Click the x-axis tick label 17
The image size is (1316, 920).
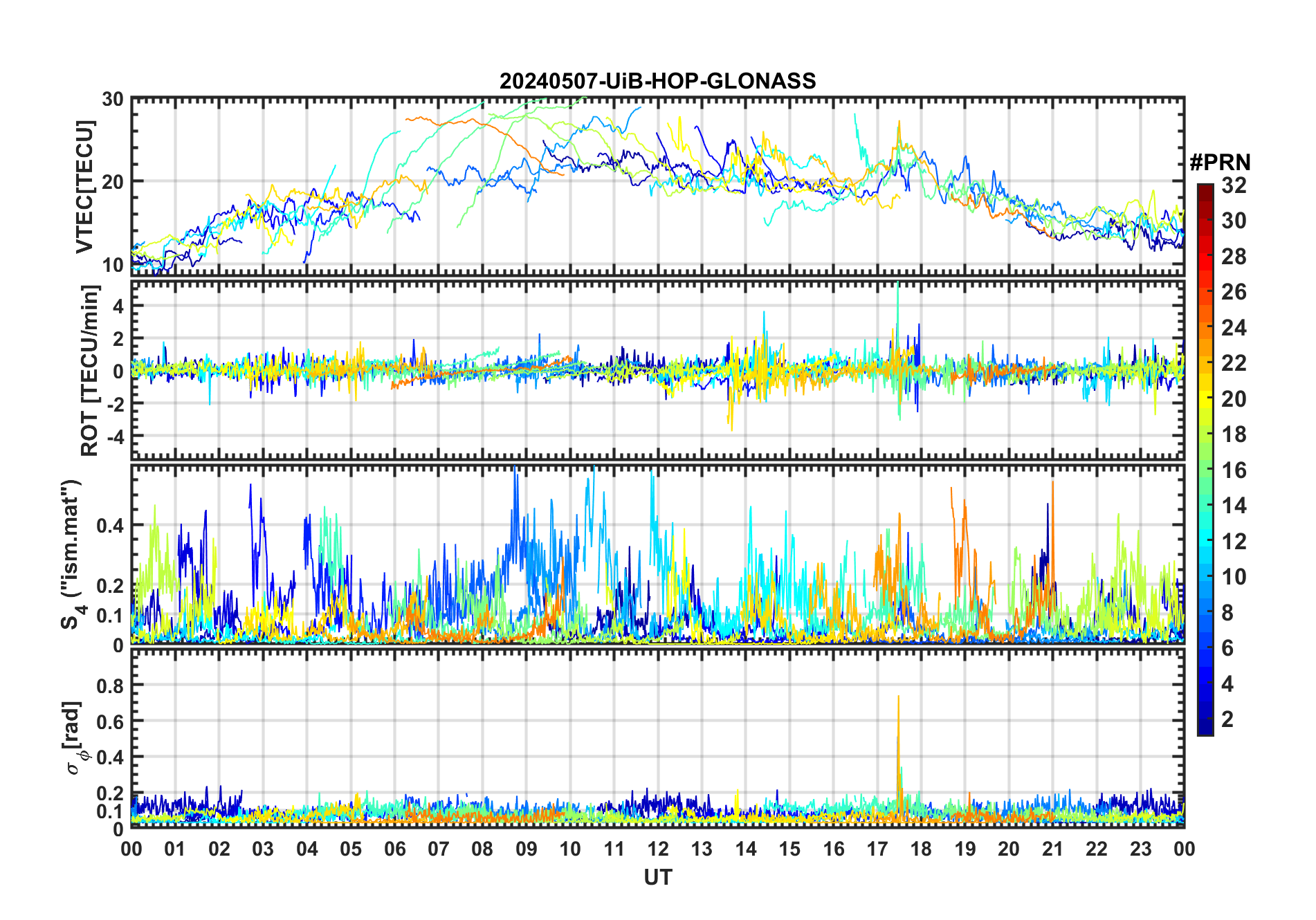tap(877, 849)
